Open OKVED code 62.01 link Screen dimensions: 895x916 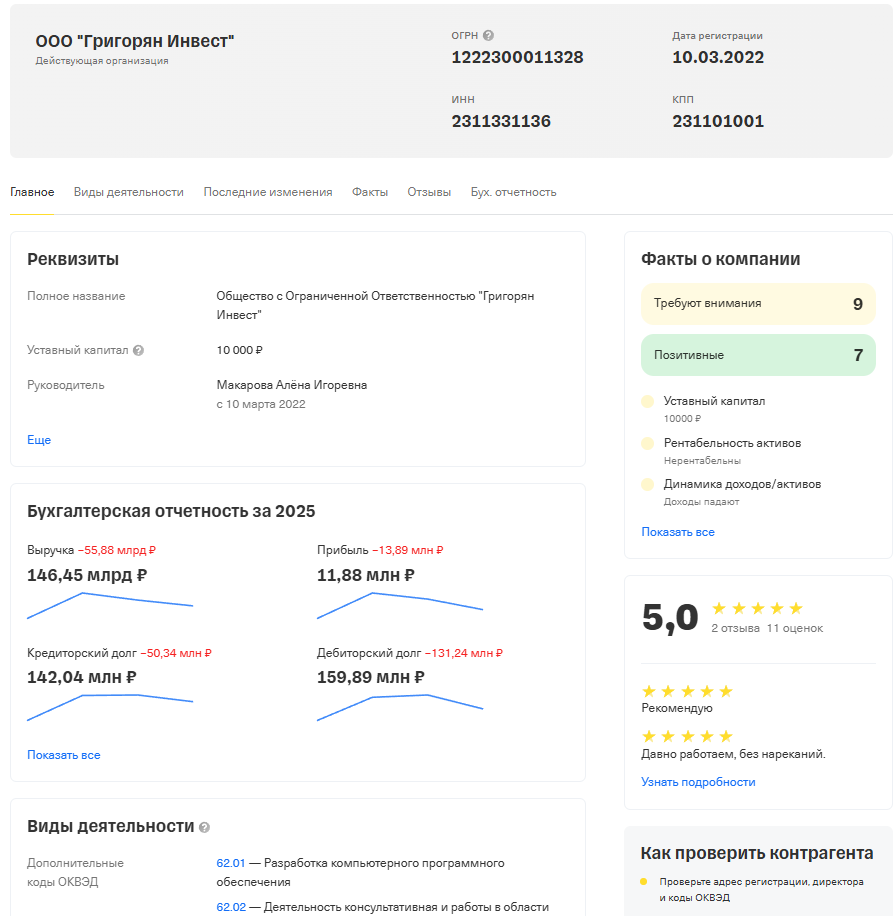[x=231, y=863]
